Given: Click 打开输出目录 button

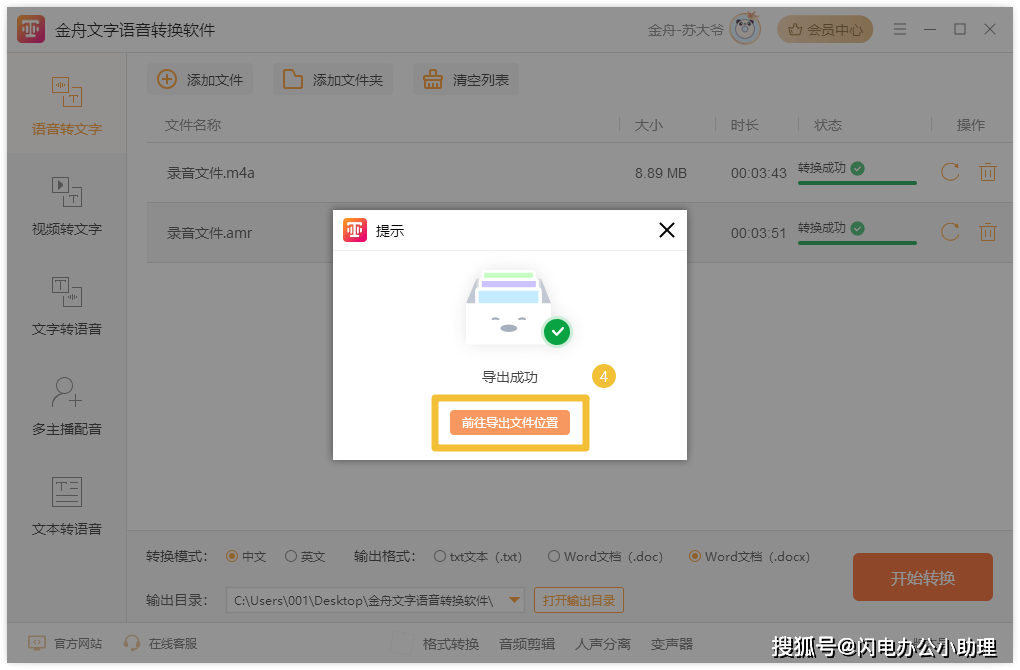Looking at the screenshot, I should point(579,600).
